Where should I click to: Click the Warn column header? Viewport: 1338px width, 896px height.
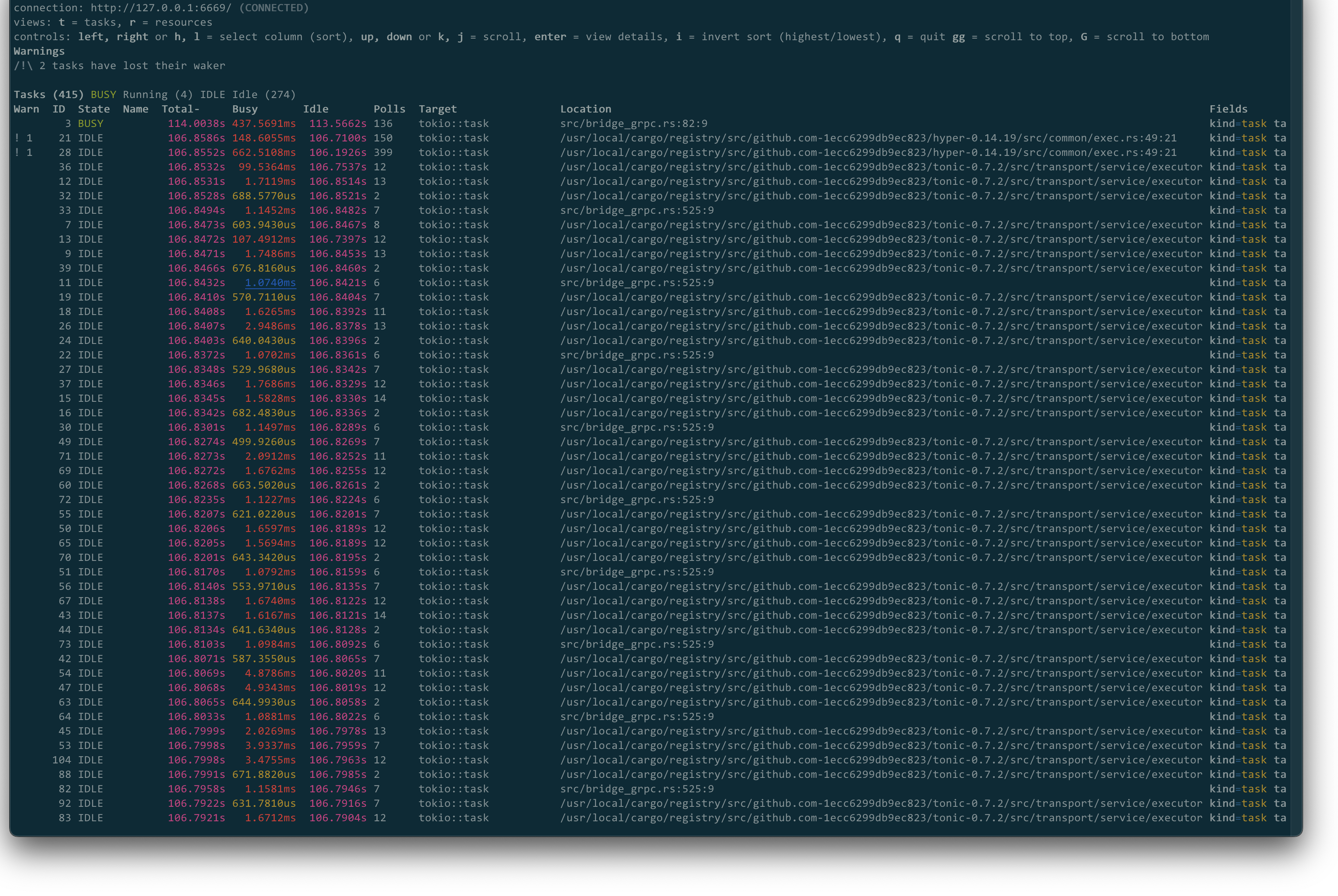point(26,108)
